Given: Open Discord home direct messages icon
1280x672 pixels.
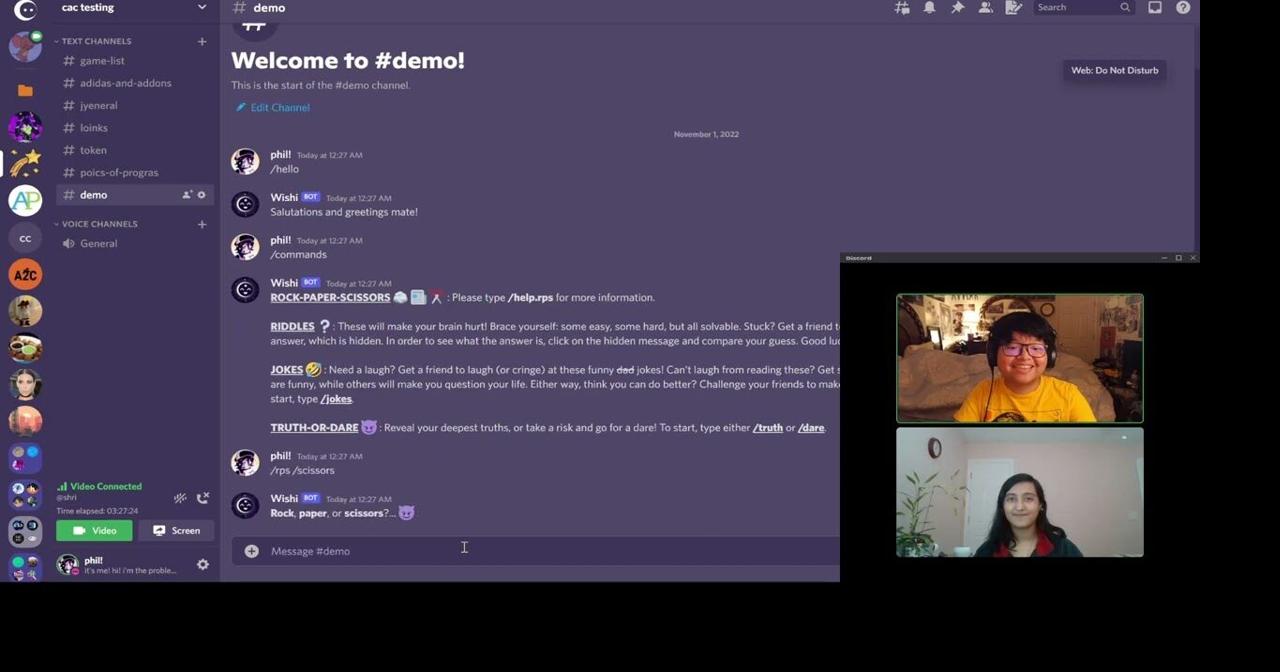Looking at the screenshot, I should [x=25, y=9].
